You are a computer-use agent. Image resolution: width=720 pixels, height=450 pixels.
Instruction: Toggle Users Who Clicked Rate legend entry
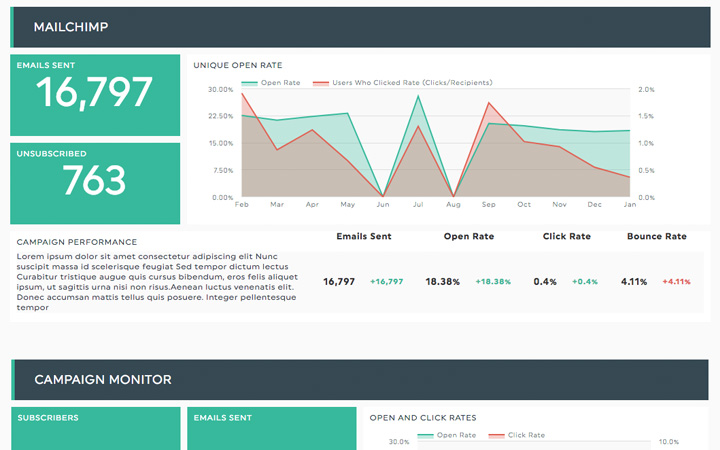coord(403,83)
